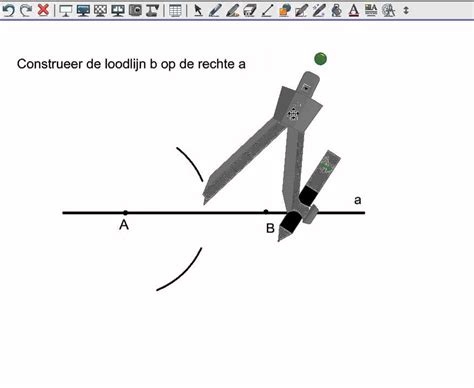Click the instruction text 'Construeer de loodlijn b'

point(87,64)
